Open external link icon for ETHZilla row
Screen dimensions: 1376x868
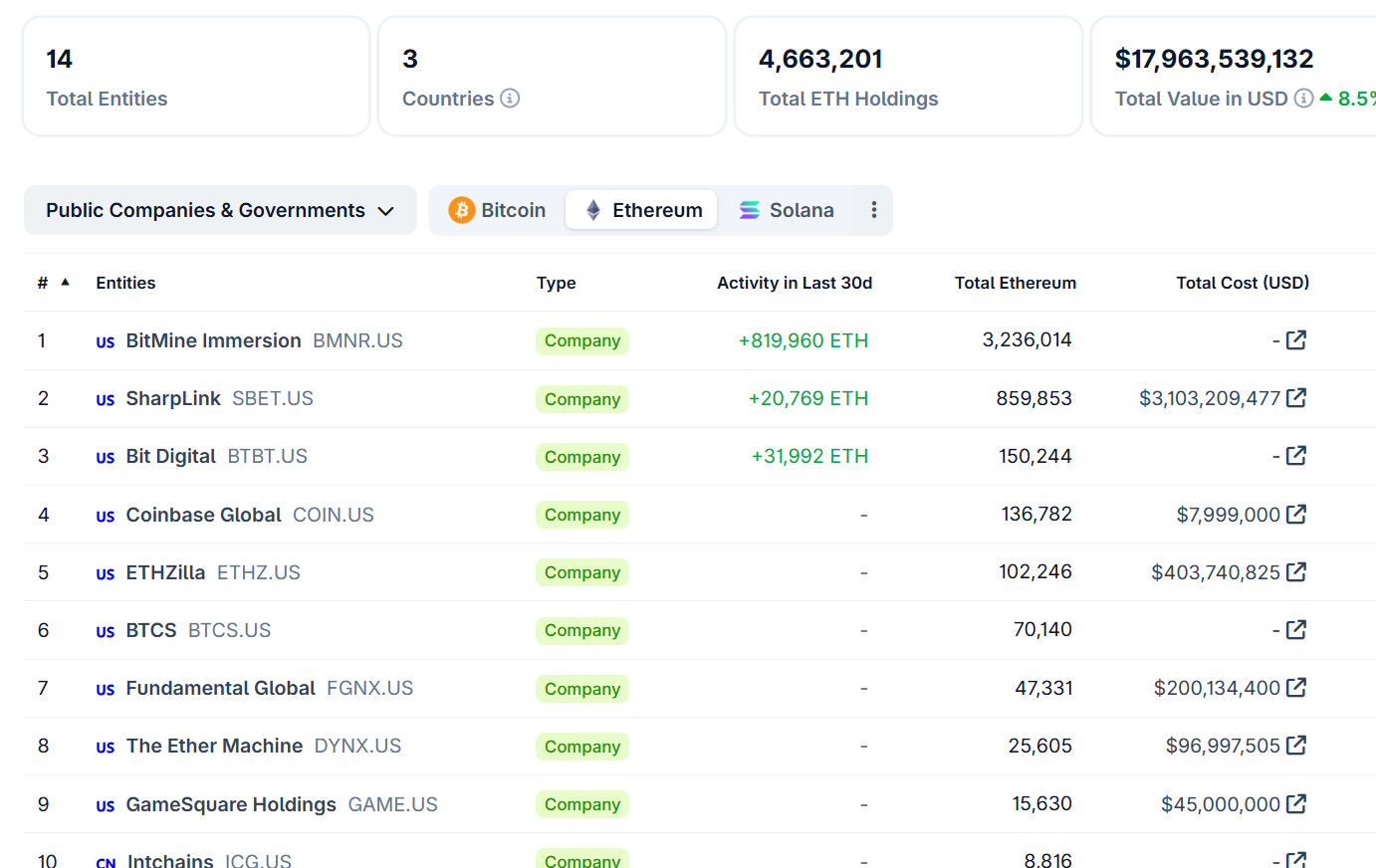click(x=1295, y=572)
